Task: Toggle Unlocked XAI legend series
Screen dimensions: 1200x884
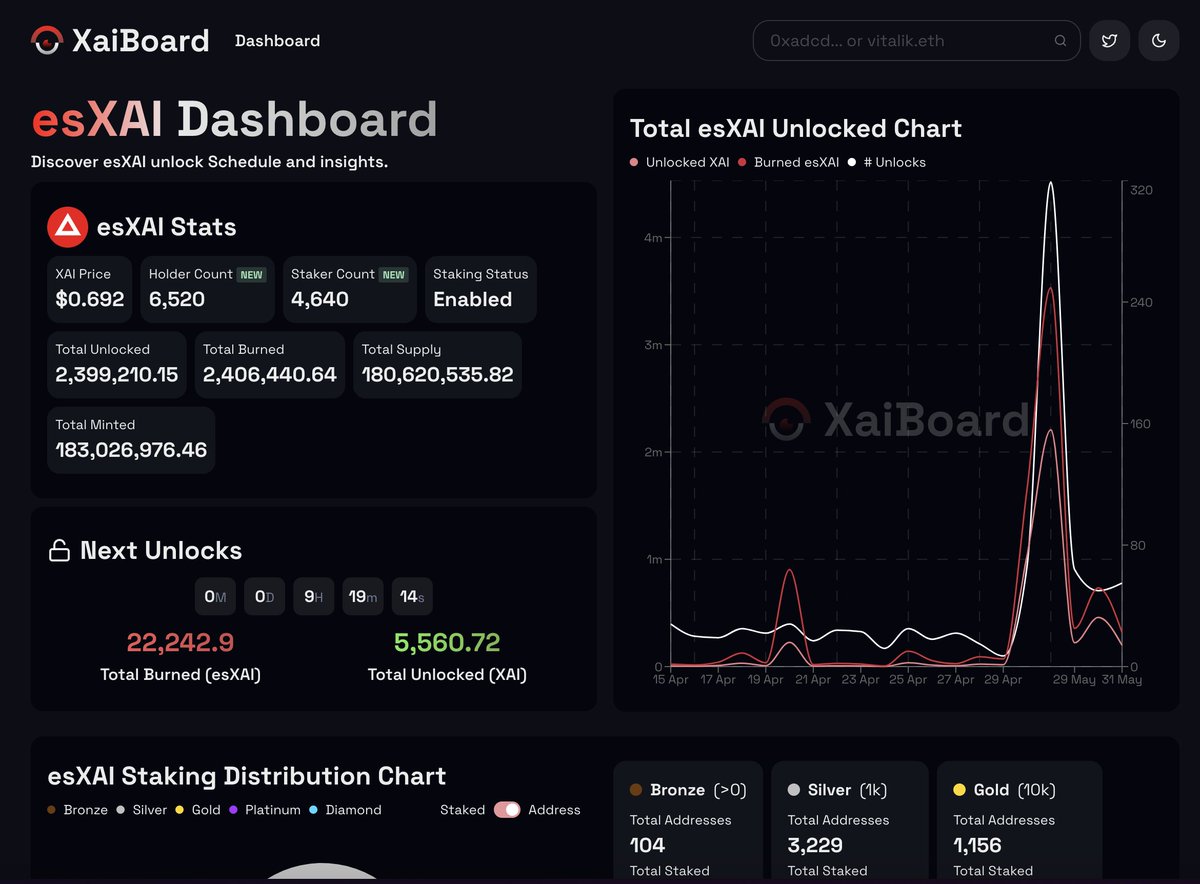Action: 680,162
